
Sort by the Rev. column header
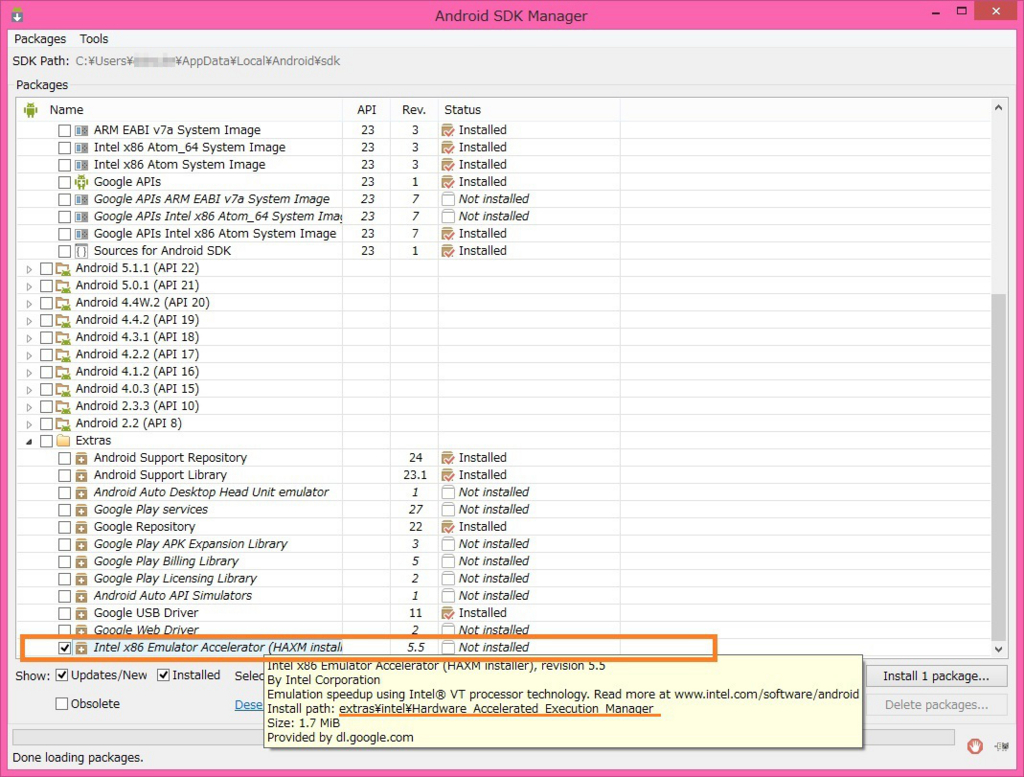point(414,110)
